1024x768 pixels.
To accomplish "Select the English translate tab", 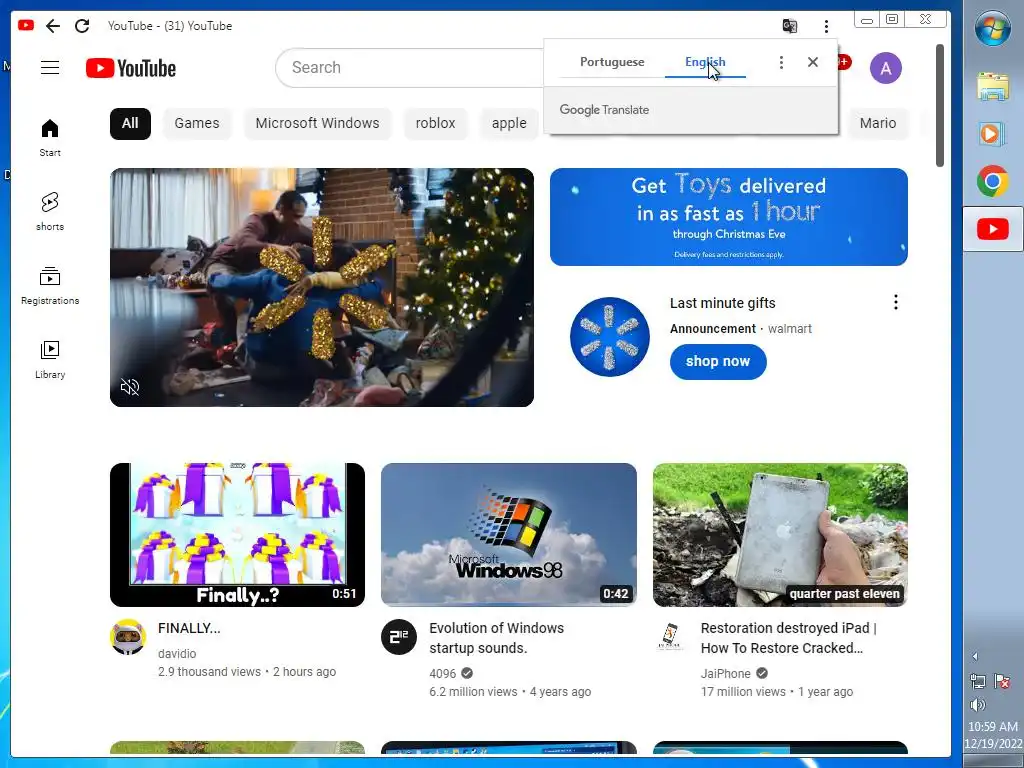I will 705,62.
